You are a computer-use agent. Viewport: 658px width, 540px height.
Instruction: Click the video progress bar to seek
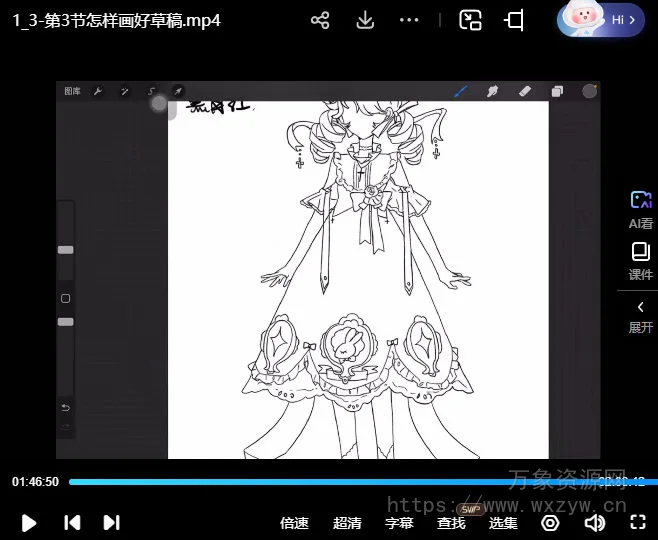coord(330,482)
